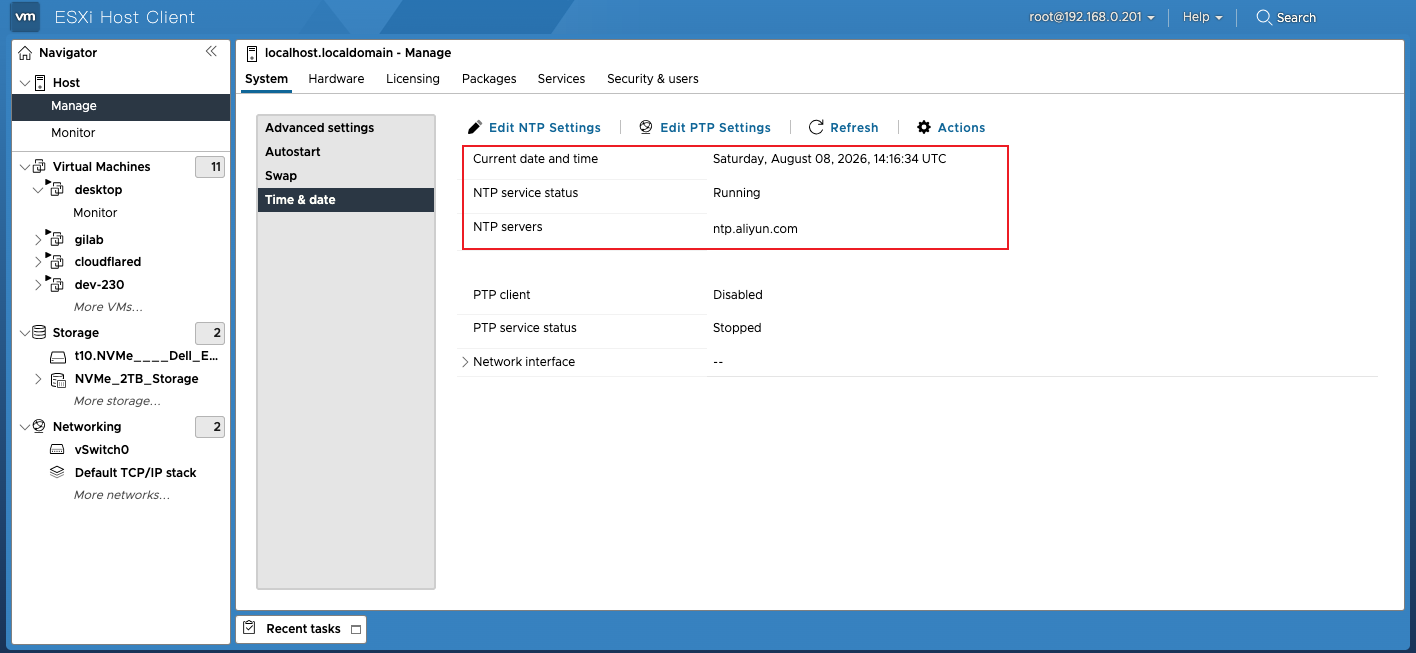Click the Storage count badge 2
This screenshot has width=1416, height=653.
210,333
